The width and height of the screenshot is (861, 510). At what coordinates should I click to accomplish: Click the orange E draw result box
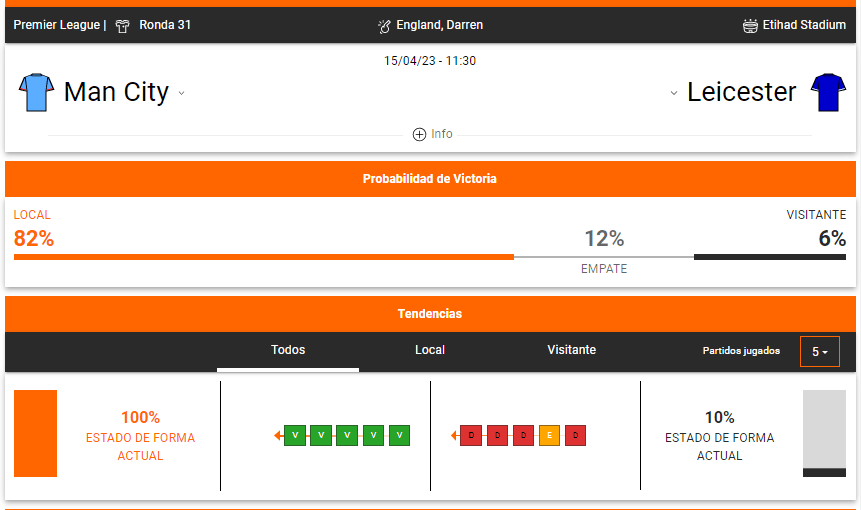point(549,435)
